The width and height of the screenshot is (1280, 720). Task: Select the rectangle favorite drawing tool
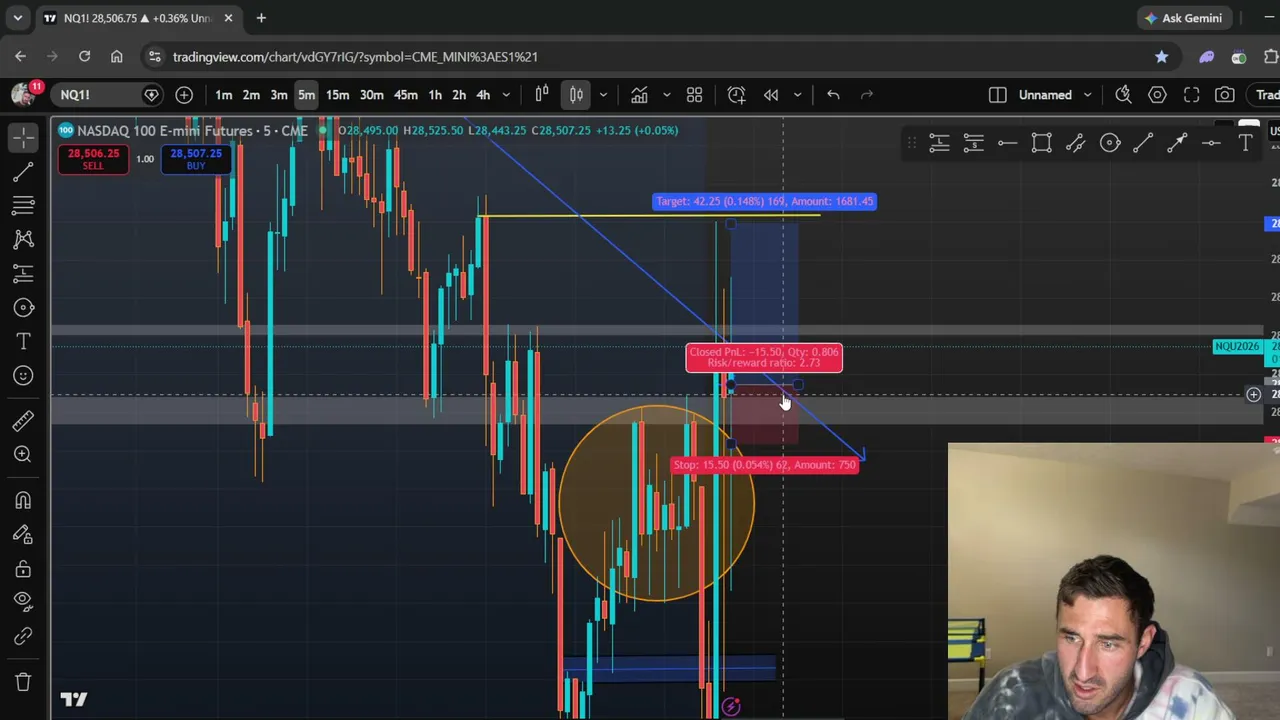point(1041,144)
